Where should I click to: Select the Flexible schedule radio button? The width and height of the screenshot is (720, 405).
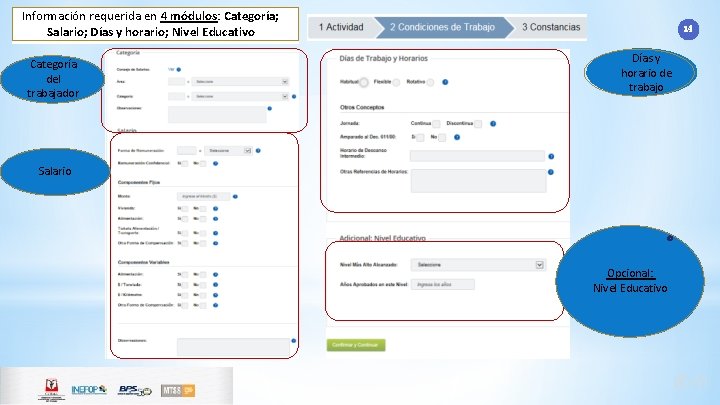click(x=396, y=82)
